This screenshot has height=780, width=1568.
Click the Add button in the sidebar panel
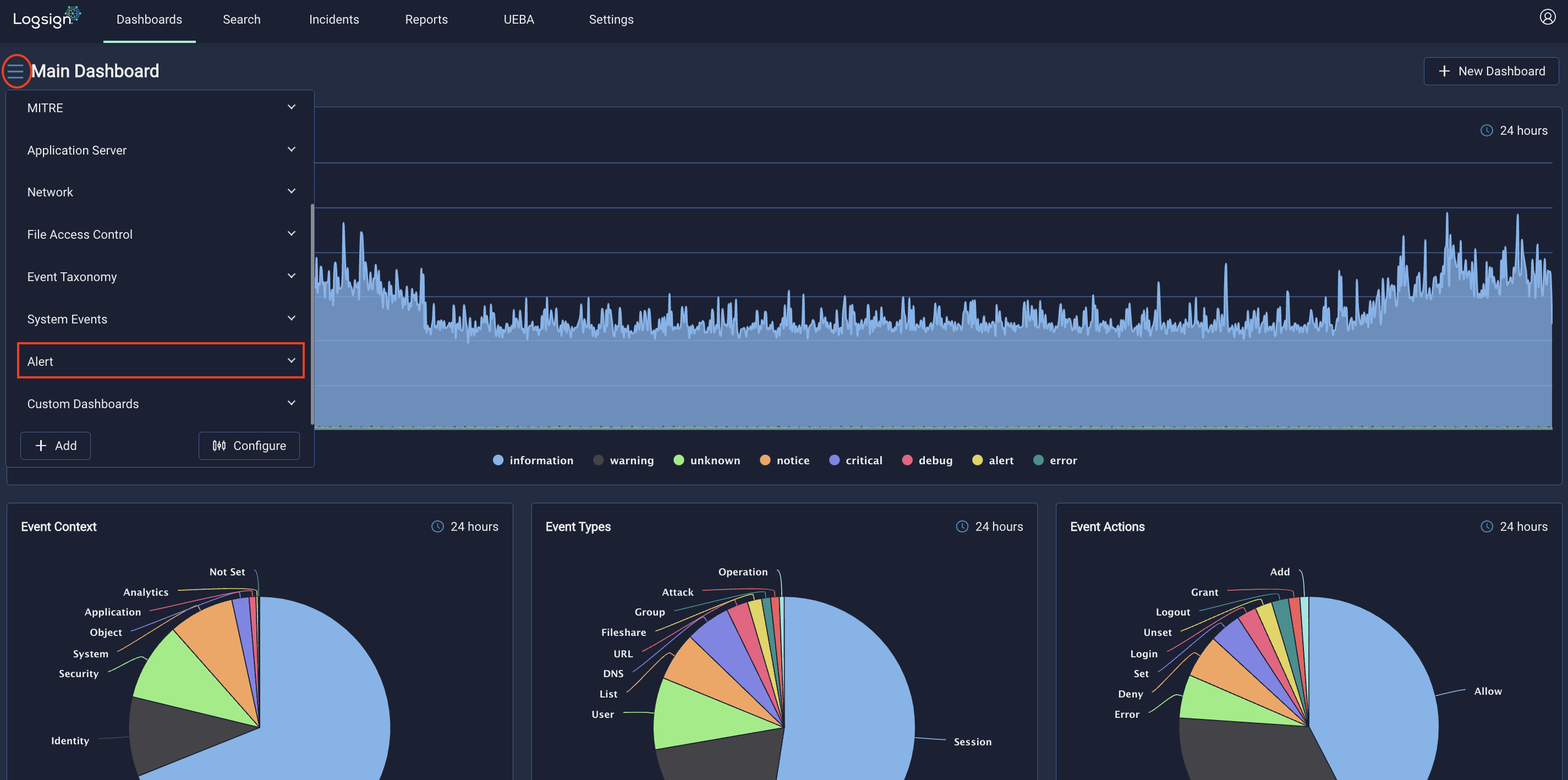click(56, 446)
